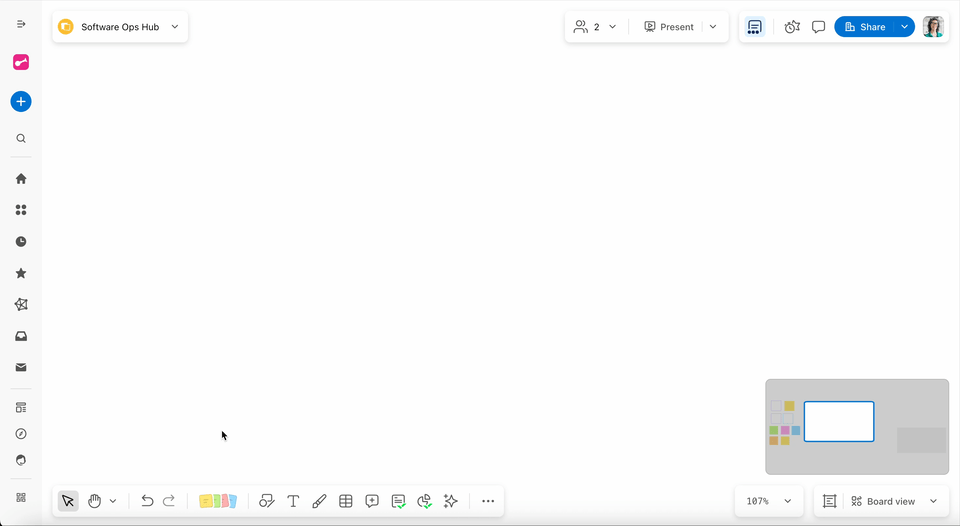Expand Present options chevron
The image size is (960, 526).
point(713,27)
